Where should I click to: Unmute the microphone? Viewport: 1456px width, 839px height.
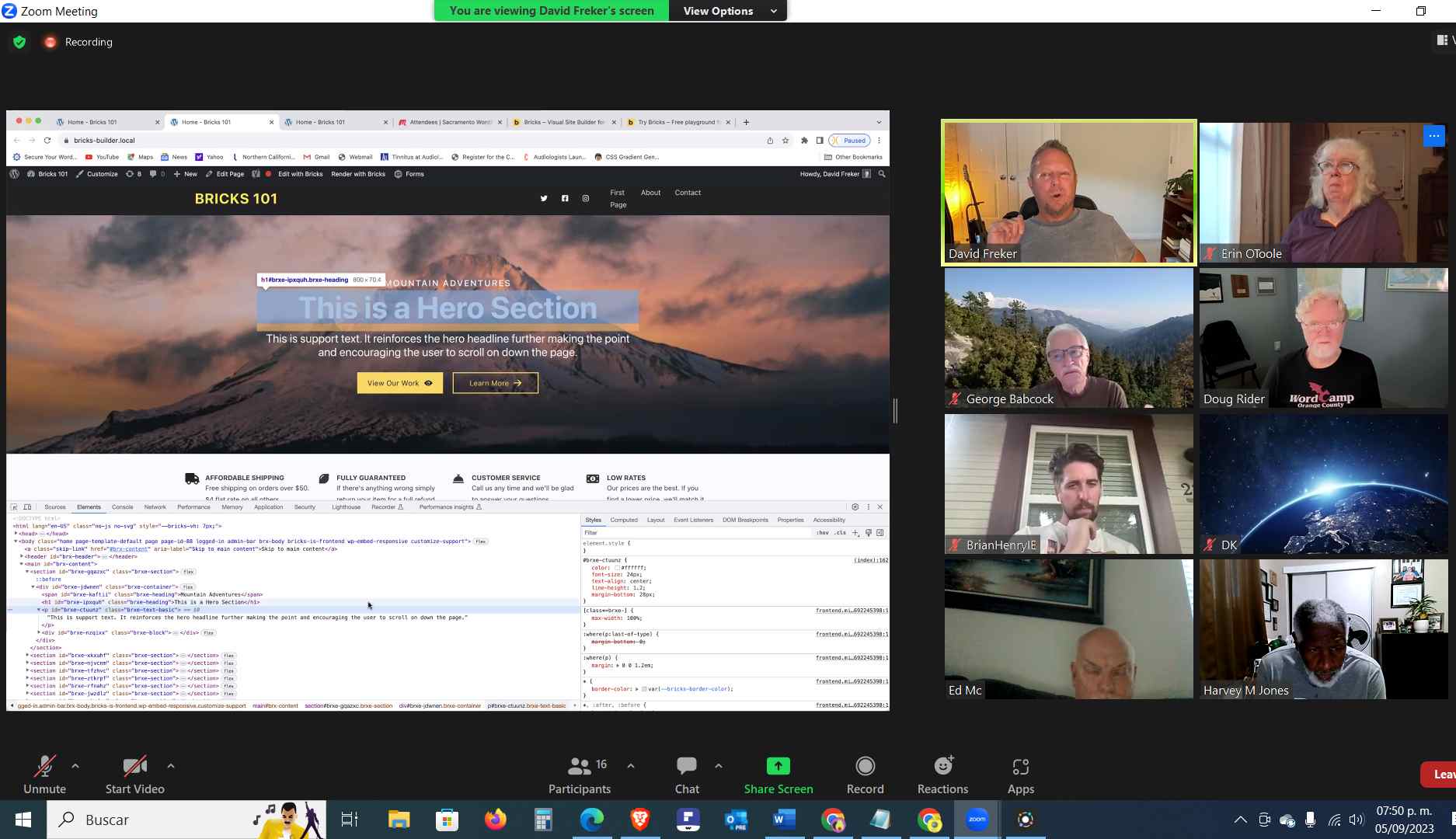[x=44, y=775]
